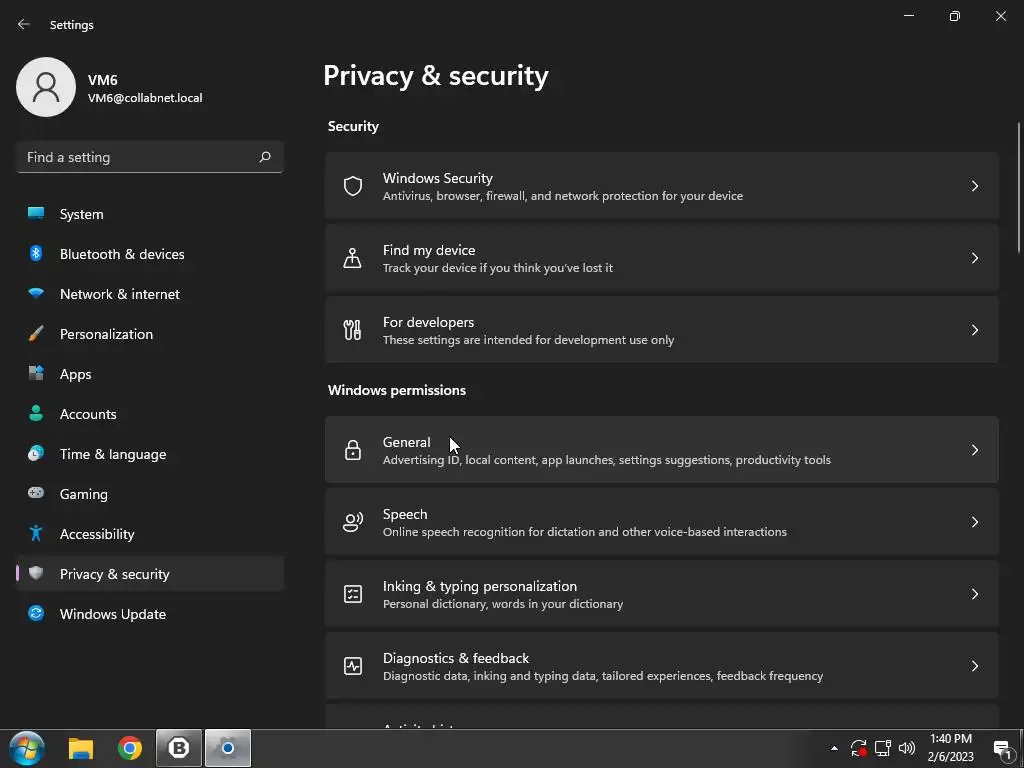The image size is (1024, 768).
Task: Click the Speech recognition icon
Action: [x=352, y=522]
